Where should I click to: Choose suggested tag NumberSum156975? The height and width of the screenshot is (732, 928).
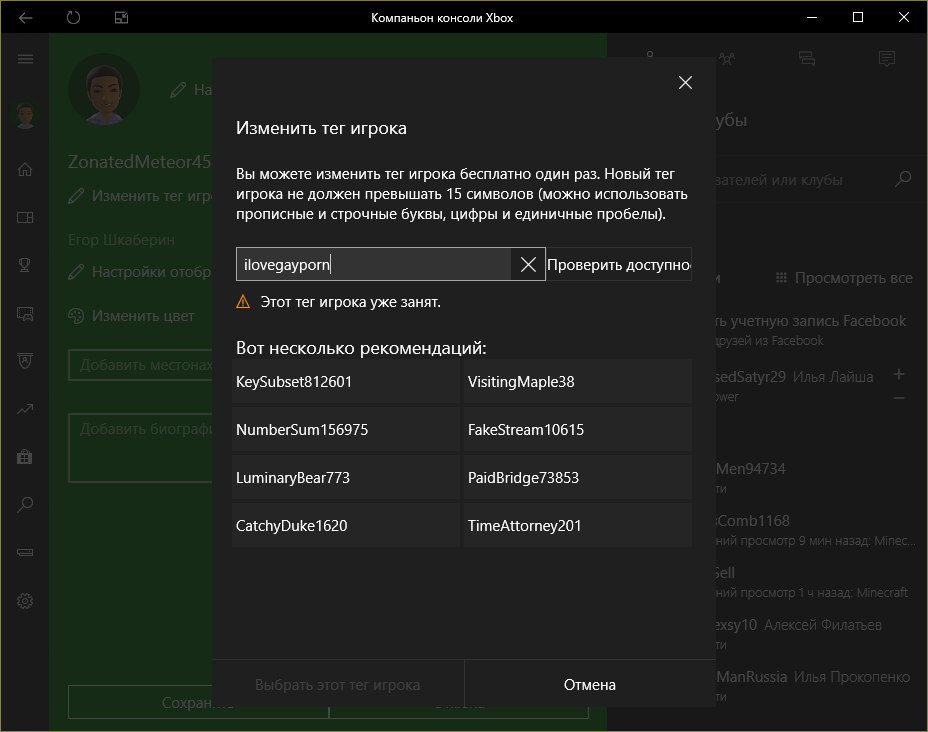click(x=346, y=430)
